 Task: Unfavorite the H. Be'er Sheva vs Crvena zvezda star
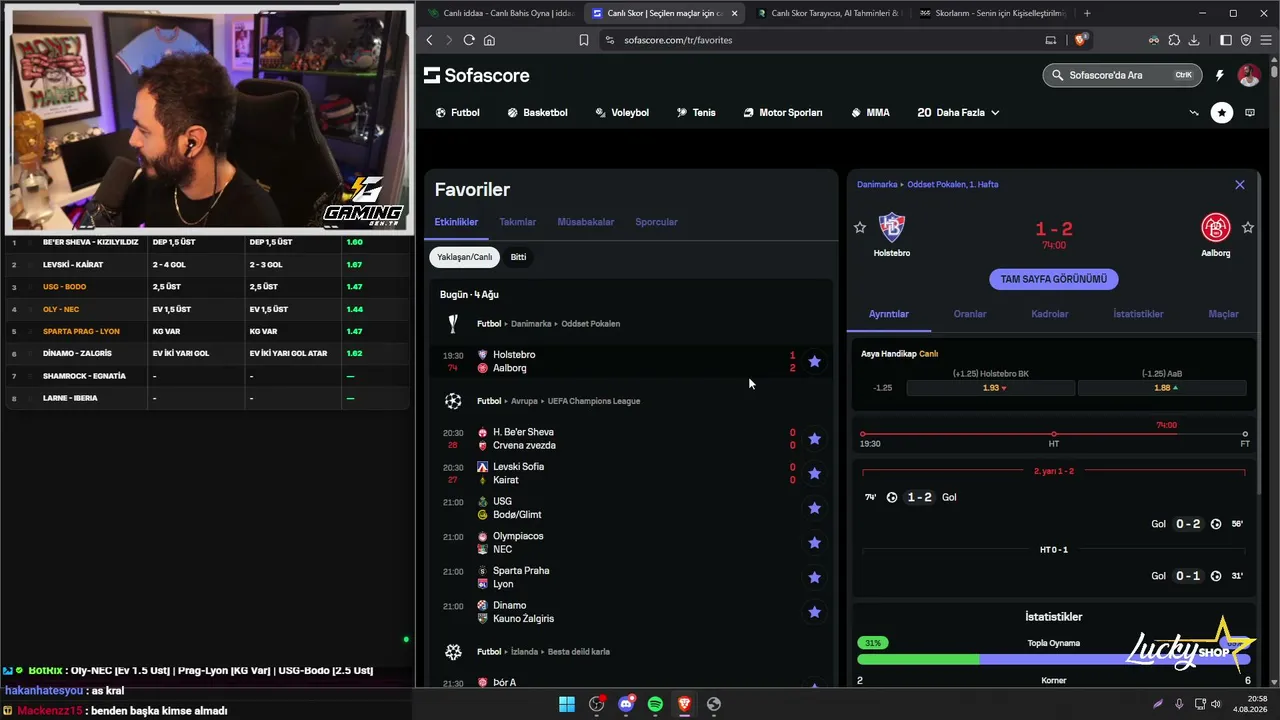pos(814,439)
